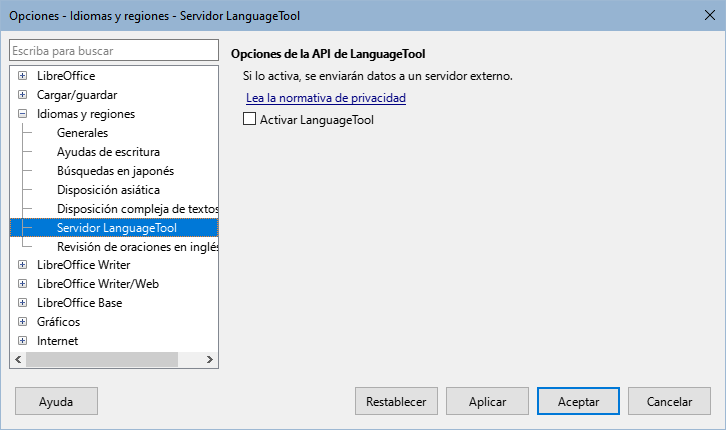Select the LibreOffice Writer/Web label

tap(98, 284)
